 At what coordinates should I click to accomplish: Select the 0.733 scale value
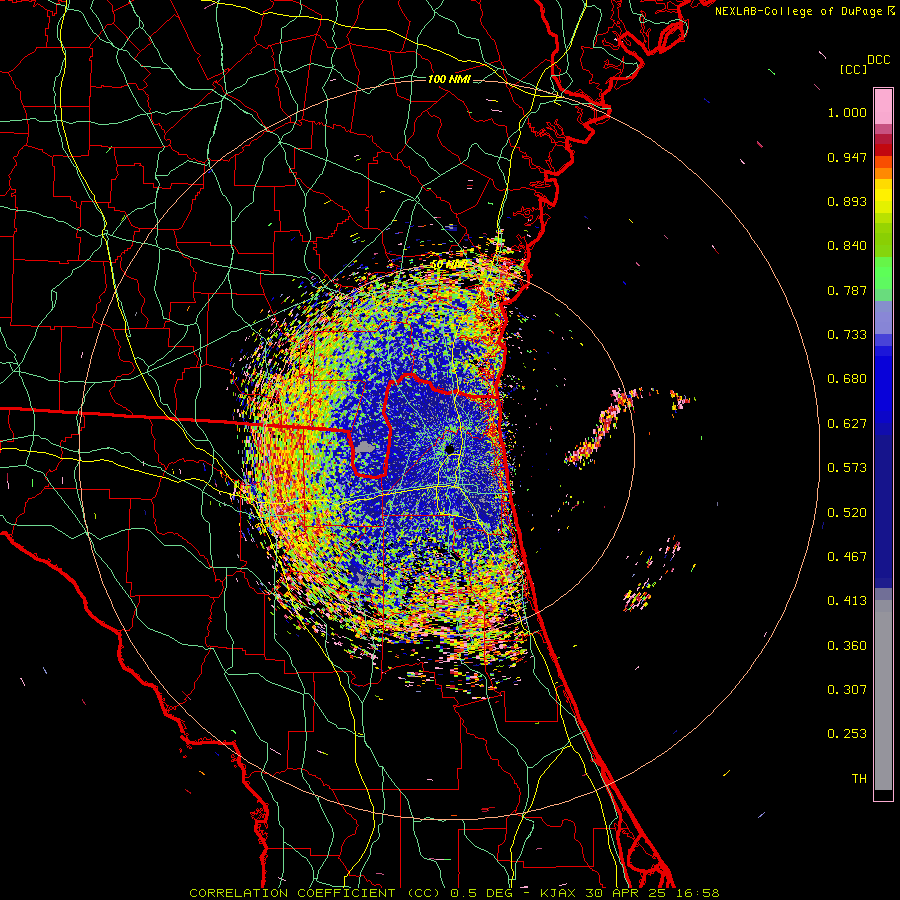[x=847, y=335]
